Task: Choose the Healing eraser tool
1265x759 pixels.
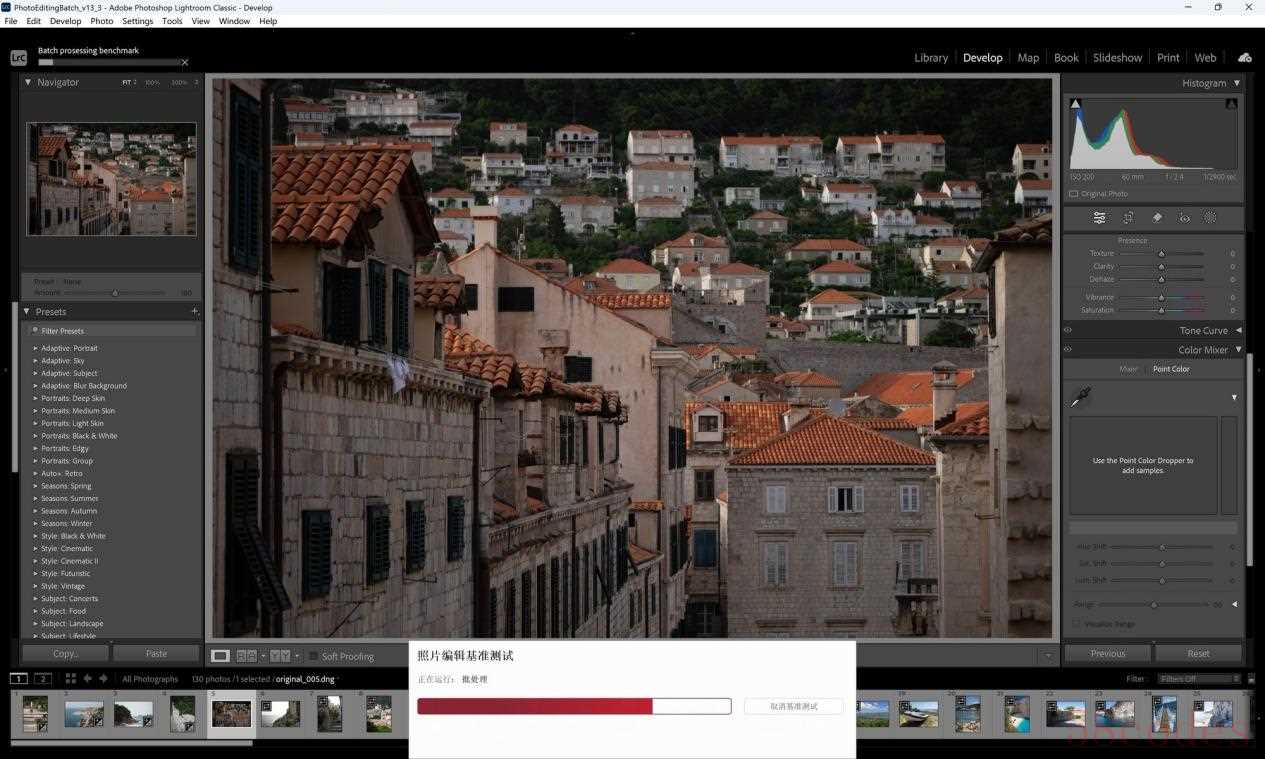Action: click(1157, 218)
